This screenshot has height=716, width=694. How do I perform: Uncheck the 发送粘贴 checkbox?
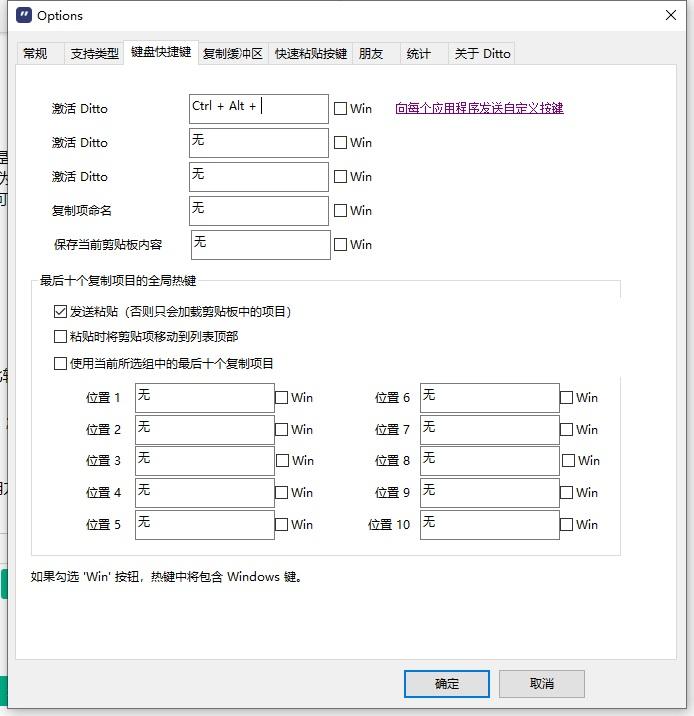[x=173, y=311]
